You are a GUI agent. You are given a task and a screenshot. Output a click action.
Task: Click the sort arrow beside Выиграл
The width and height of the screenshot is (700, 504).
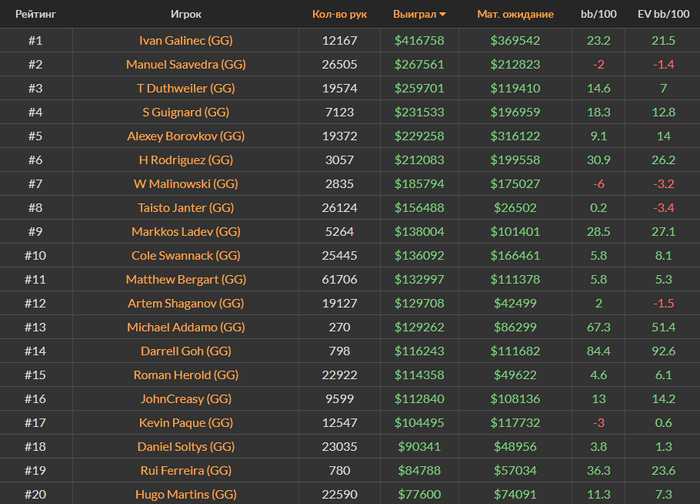click(x=443, y=15)
